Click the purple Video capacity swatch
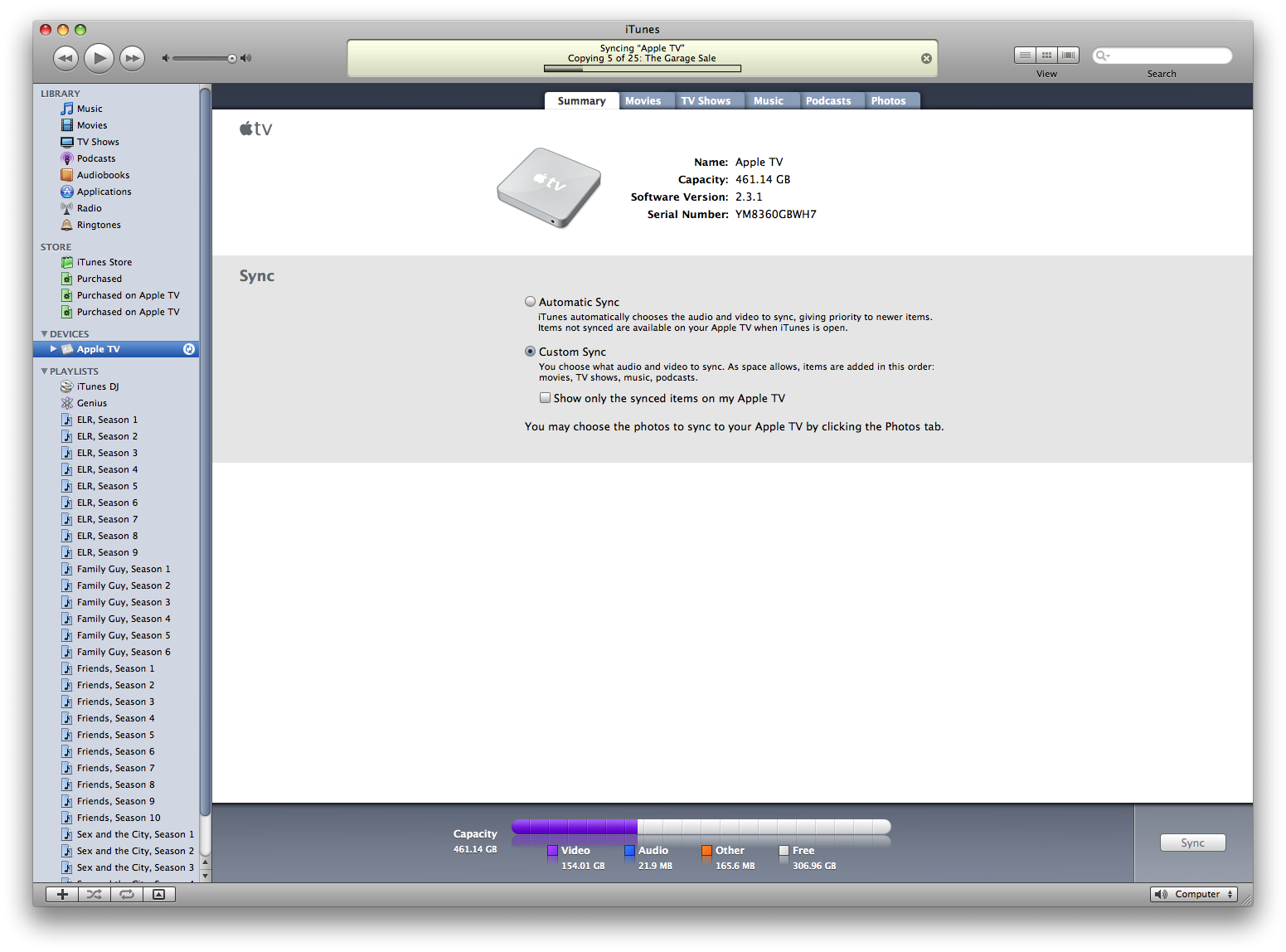This screenshot has width=1286, height=952. (x=552, y=850)
